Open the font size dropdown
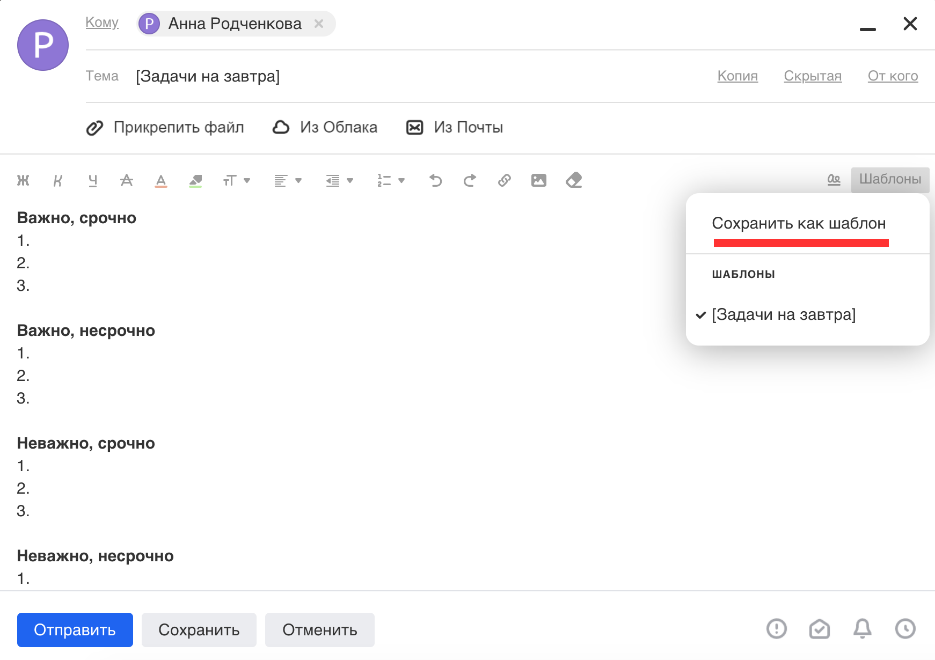The image size is (935, 660). 236,180
